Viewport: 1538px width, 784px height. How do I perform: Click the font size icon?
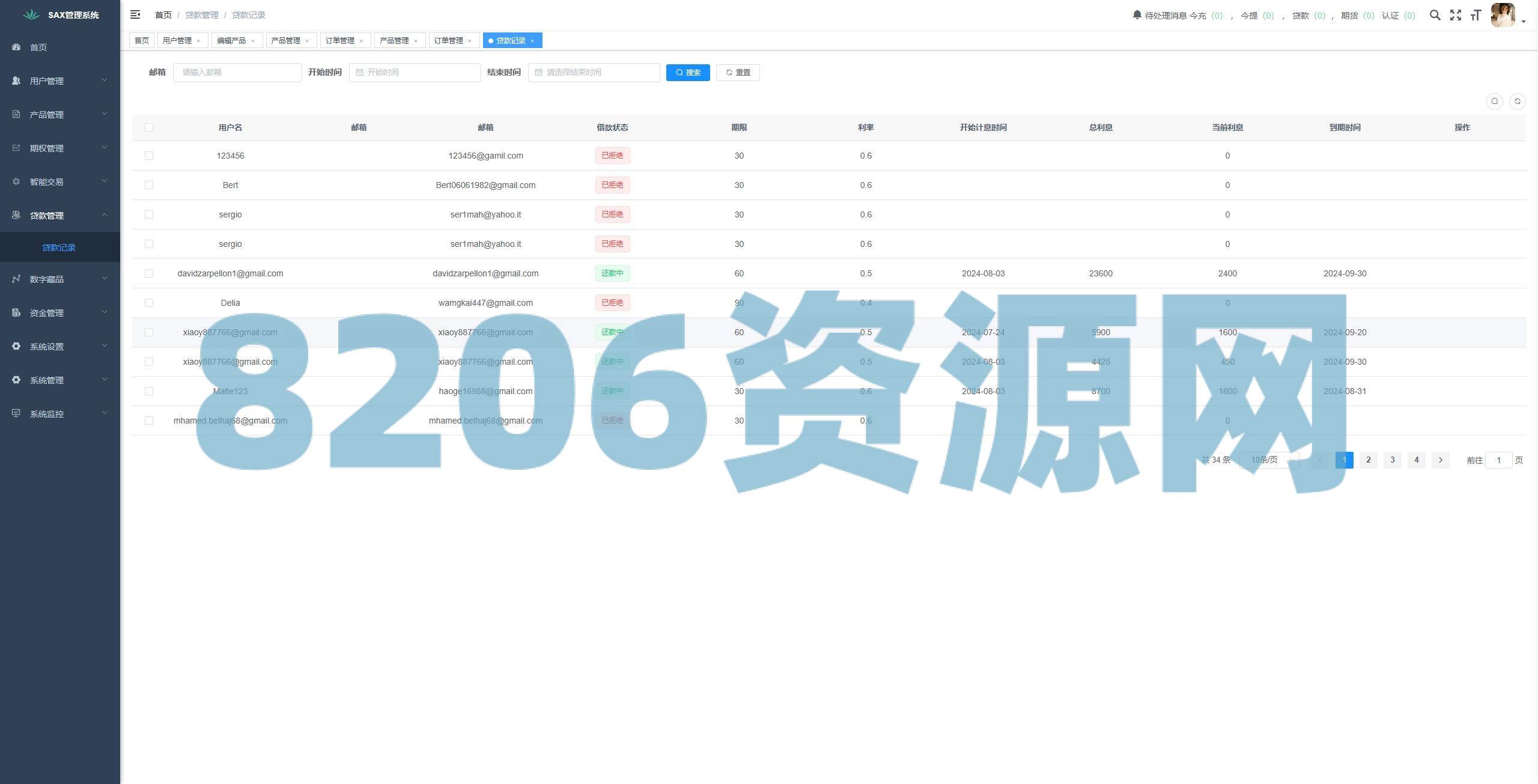pyautogui.click(x=1476, y=15)
